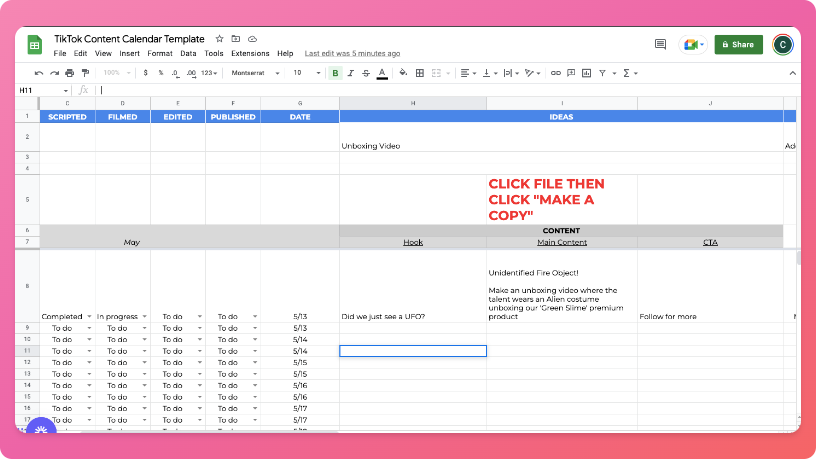This screenshot has width=816, height=459.
Task: Click the green Share button
Action: 738,45
